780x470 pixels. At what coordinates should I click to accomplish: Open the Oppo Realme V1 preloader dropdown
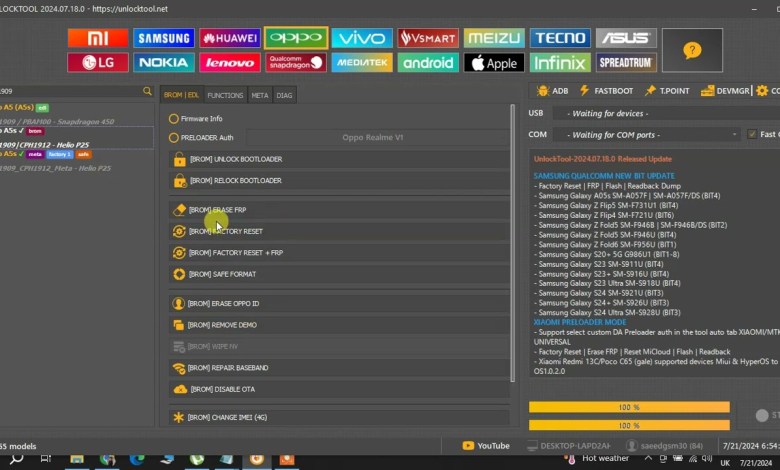(x=372, y=137)
